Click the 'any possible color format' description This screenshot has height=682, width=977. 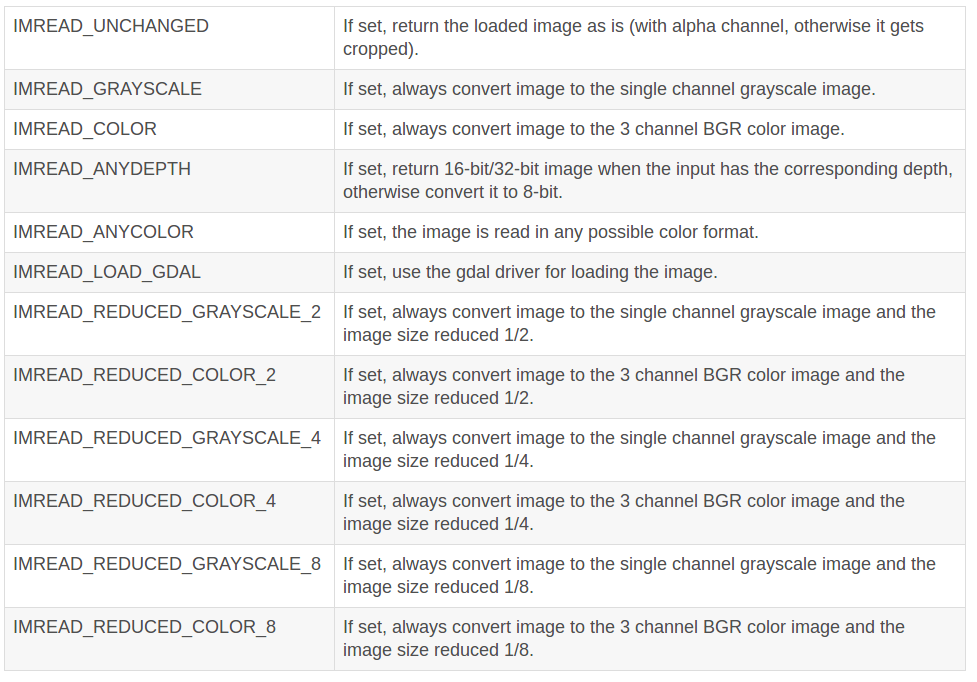[551, 232]
